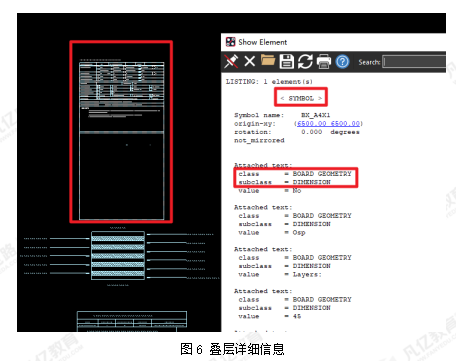The image size is (456, 361).
Task: Print the element listing with printer icon
Action: 324,62
